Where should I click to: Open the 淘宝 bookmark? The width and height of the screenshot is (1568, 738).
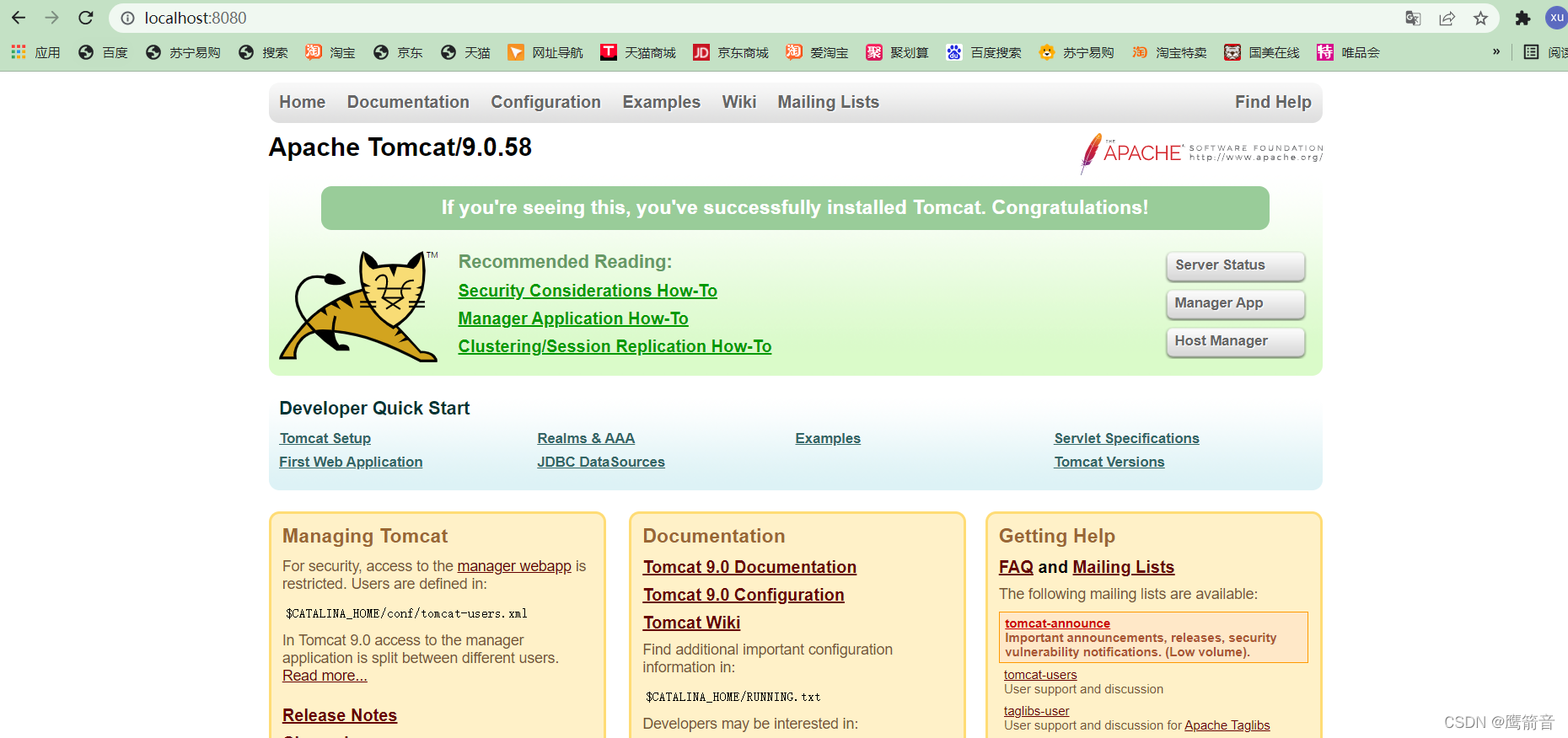tap(330, 52)
